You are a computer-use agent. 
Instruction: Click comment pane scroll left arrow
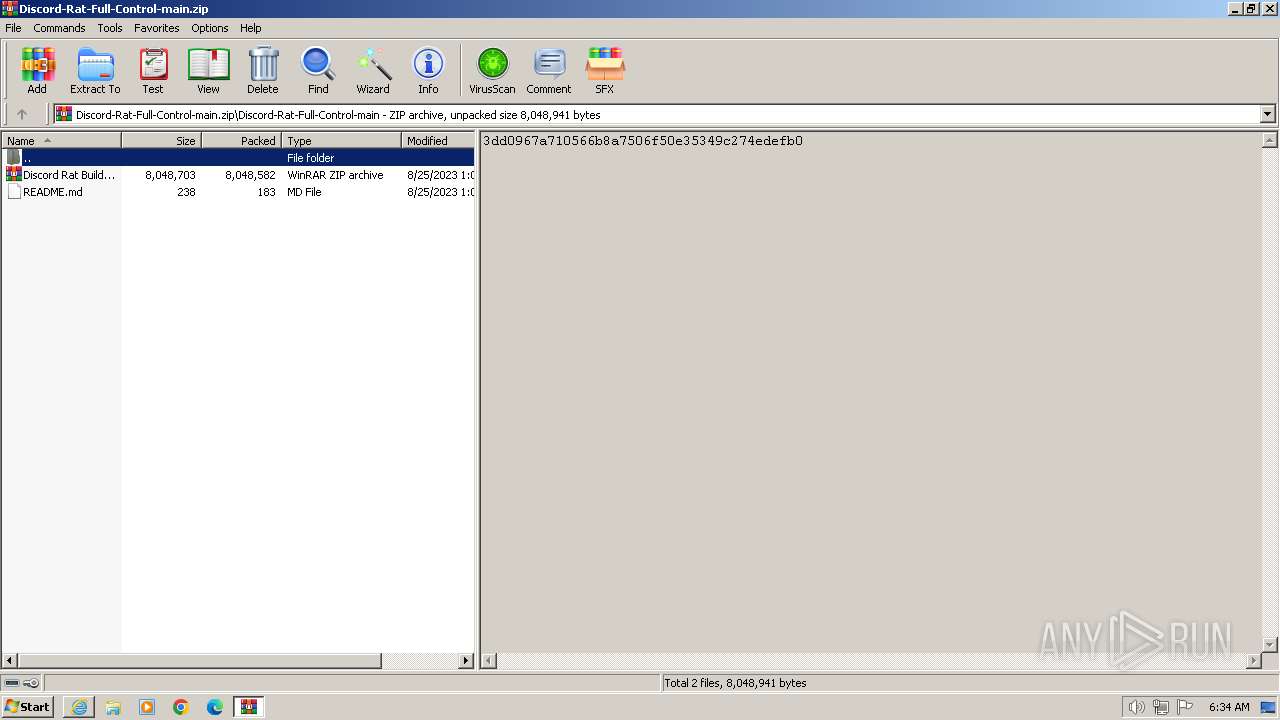click(x=490, y=660)
